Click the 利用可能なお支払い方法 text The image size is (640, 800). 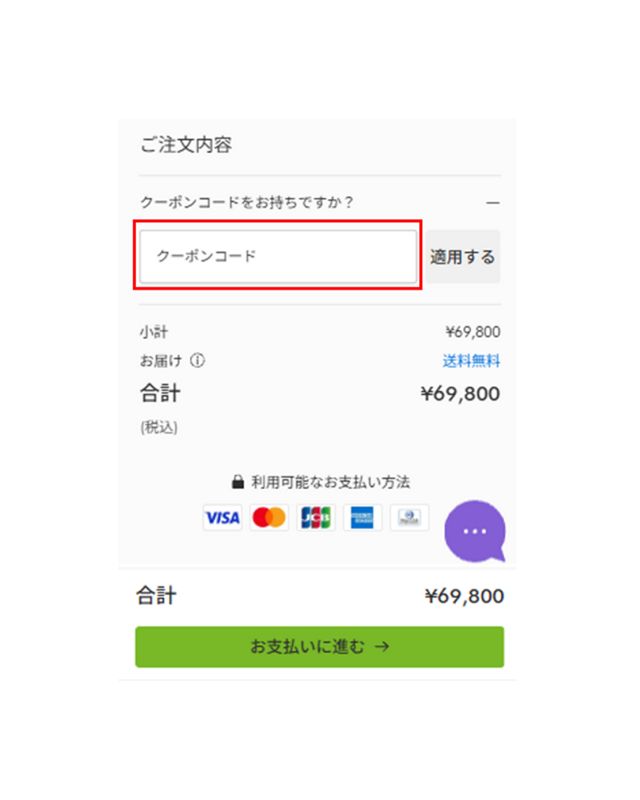click(330, 481)
